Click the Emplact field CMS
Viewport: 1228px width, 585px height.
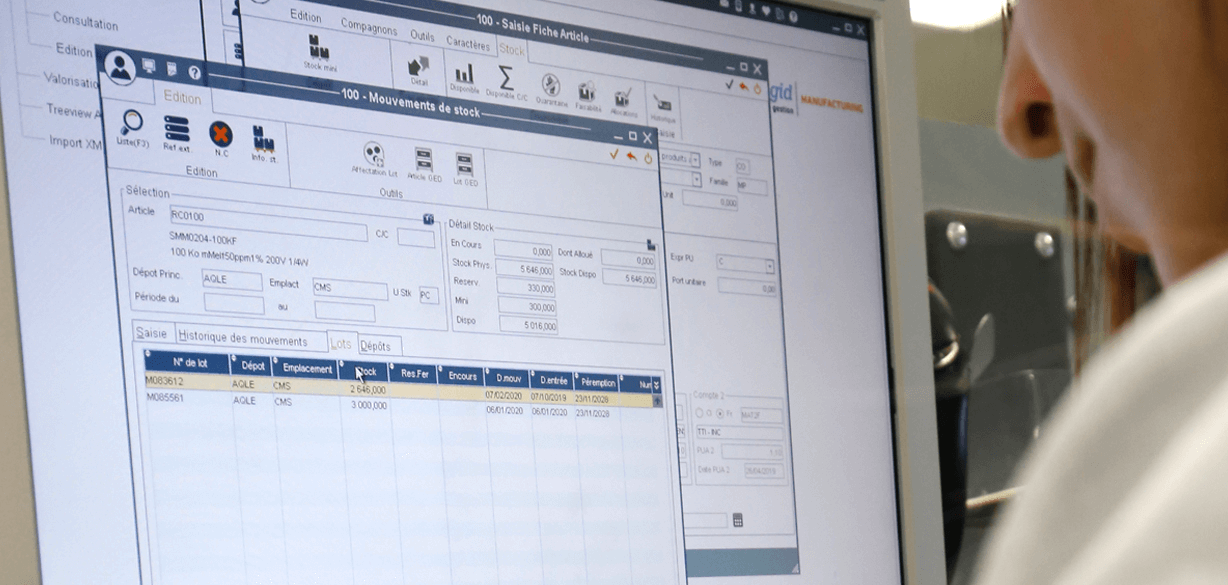tap(349, 289)
